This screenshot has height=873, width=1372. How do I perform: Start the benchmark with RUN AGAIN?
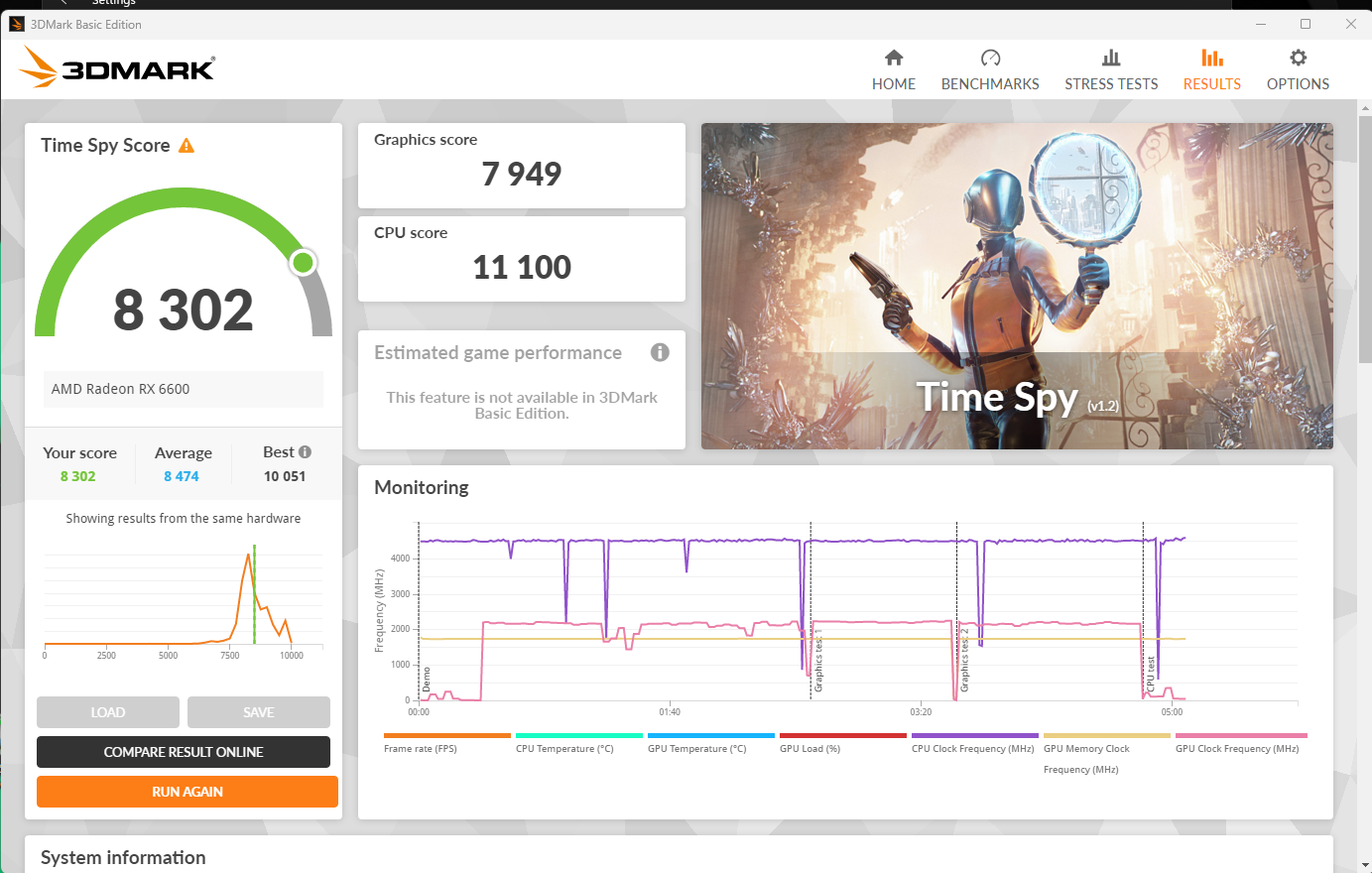click(x=187, y=792)
